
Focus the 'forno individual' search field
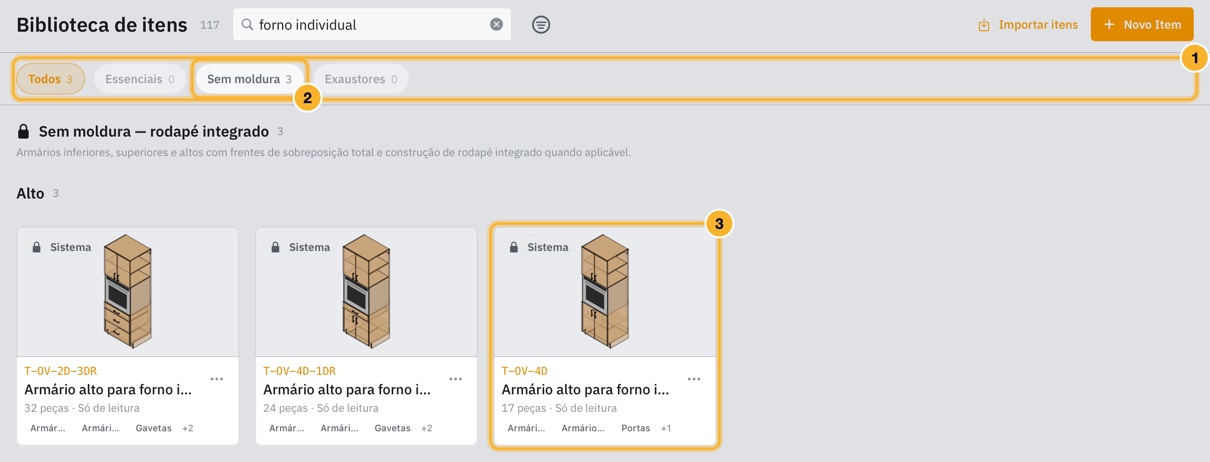click(x=372, y=24)
